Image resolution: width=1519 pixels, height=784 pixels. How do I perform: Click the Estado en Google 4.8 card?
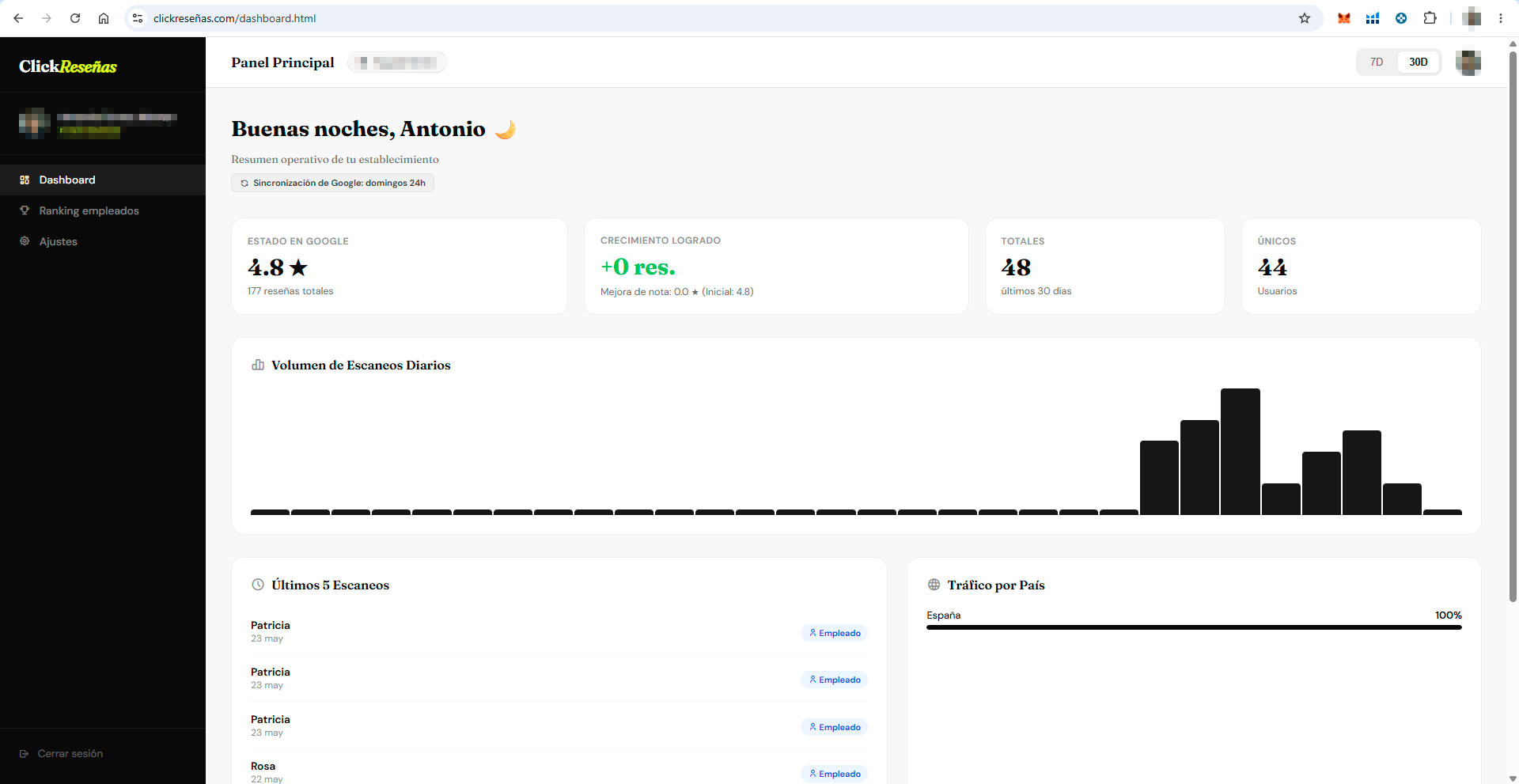click(x=400, y=267)
